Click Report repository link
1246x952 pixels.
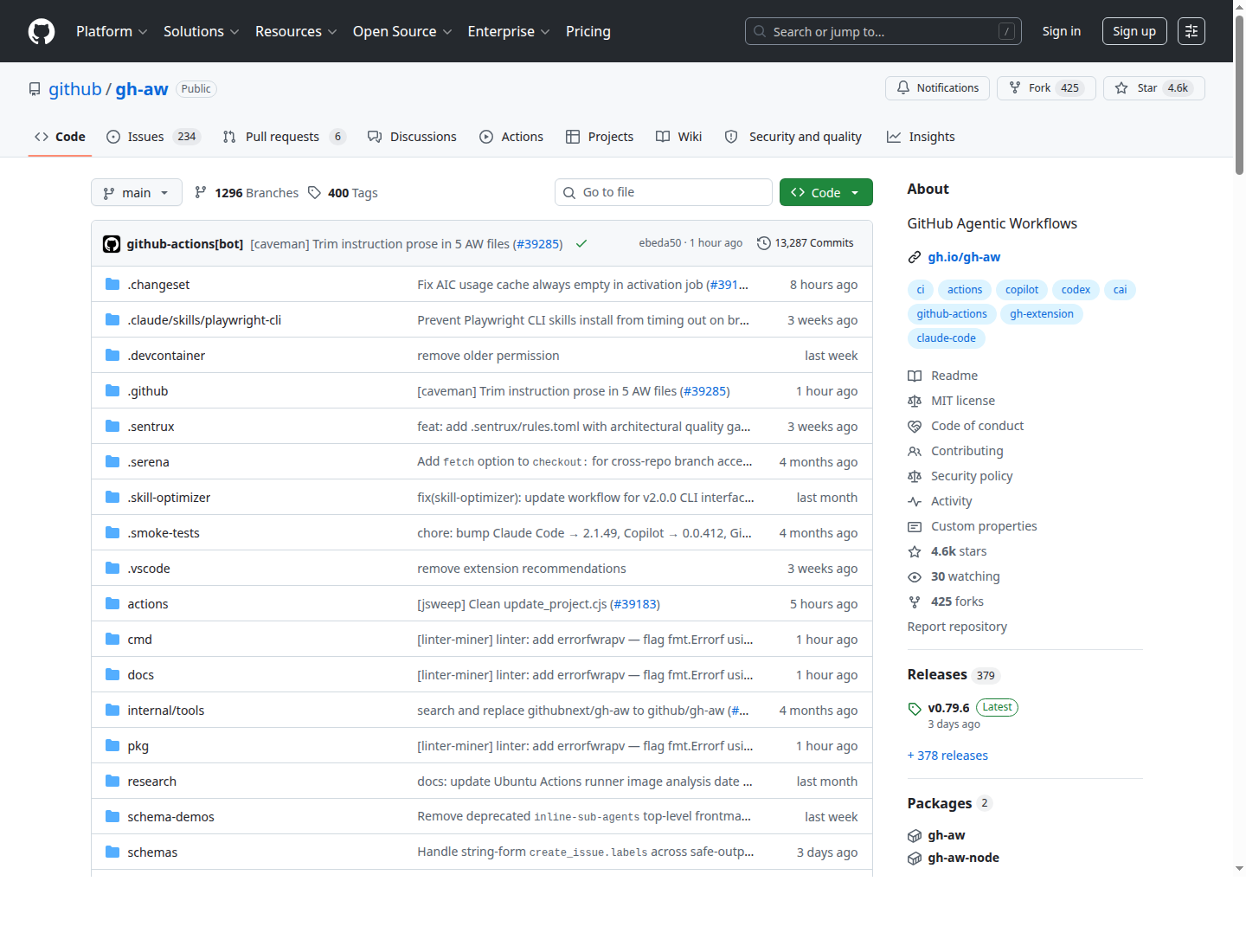(957, 627)
